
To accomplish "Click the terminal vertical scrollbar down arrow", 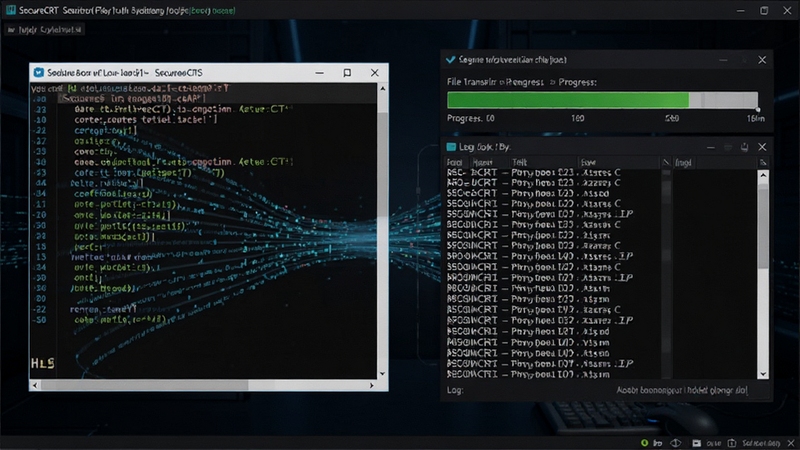I will [383, 373].
